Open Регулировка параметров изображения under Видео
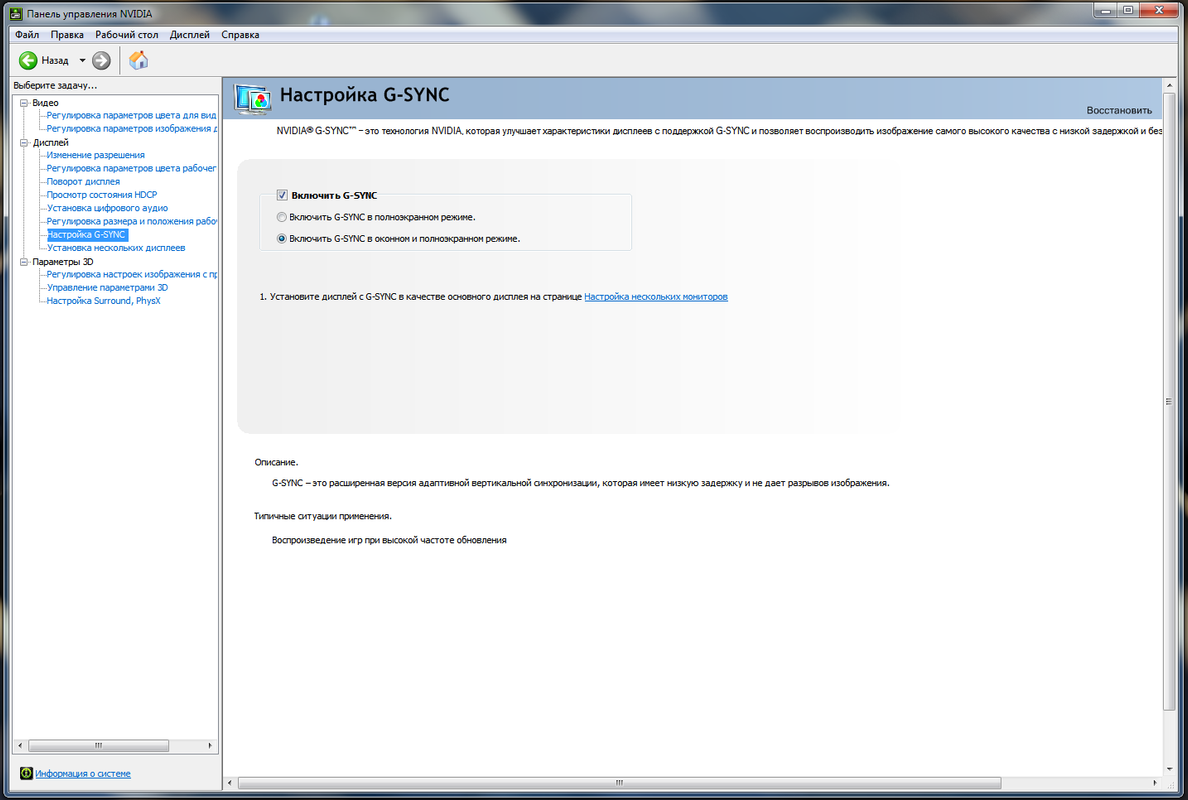1188x800 pixels. point(132,129)
